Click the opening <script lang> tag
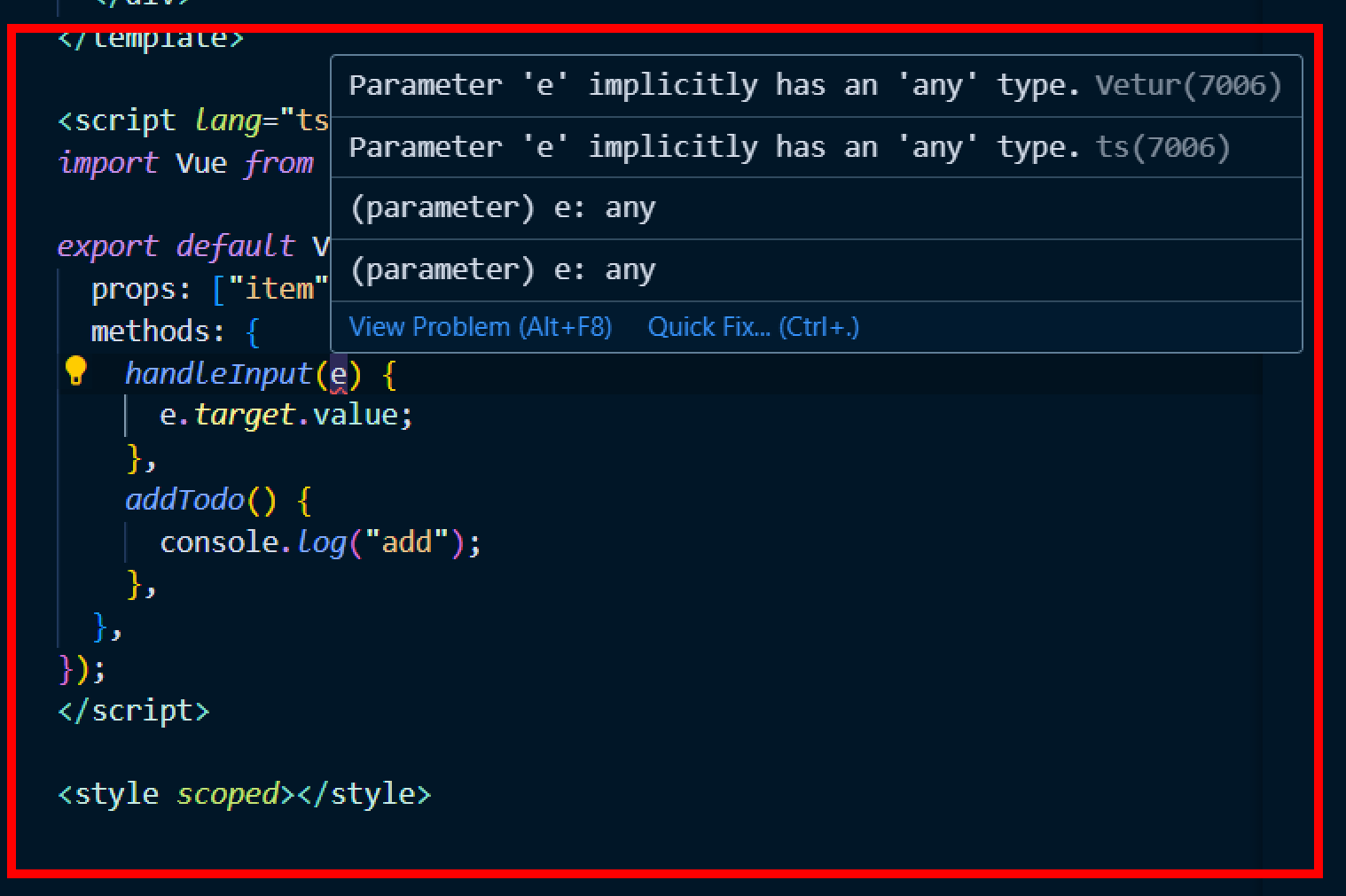 [193, 121]
